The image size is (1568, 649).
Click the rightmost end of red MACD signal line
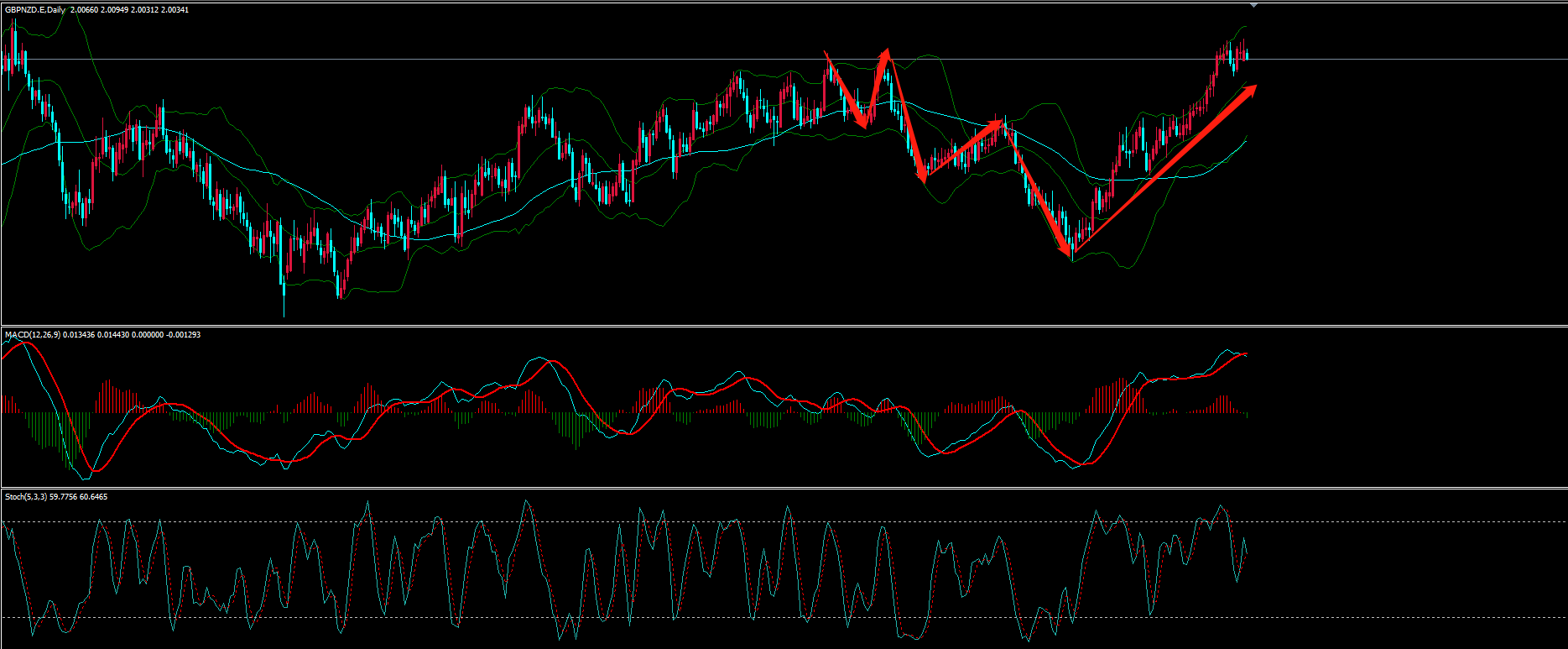click(x=1247, y=354)
